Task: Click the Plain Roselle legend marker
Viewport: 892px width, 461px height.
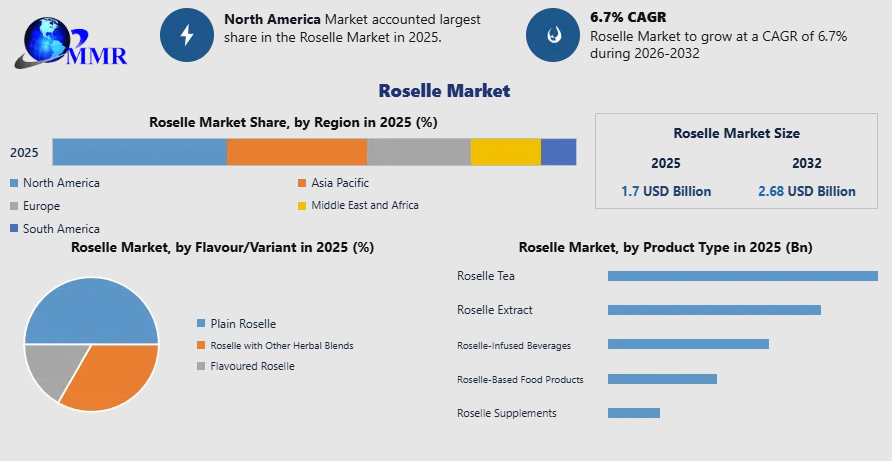Action: [x=201, y=323]
